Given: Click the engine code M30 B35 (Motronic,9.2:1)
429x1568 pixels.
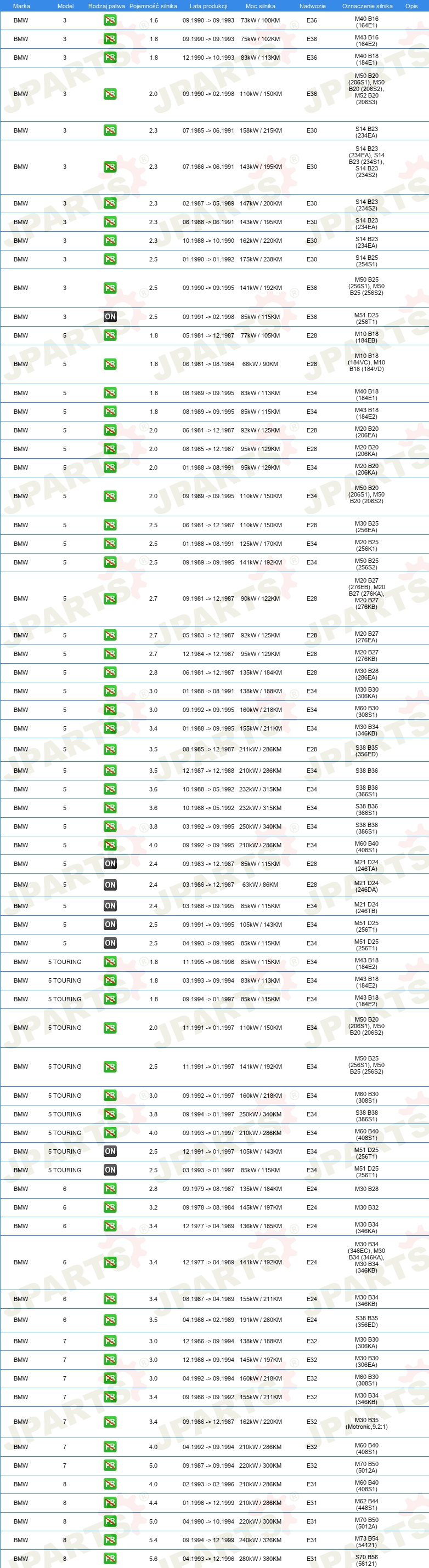Looking at the screenshot, I should (x=366, y=1423).
